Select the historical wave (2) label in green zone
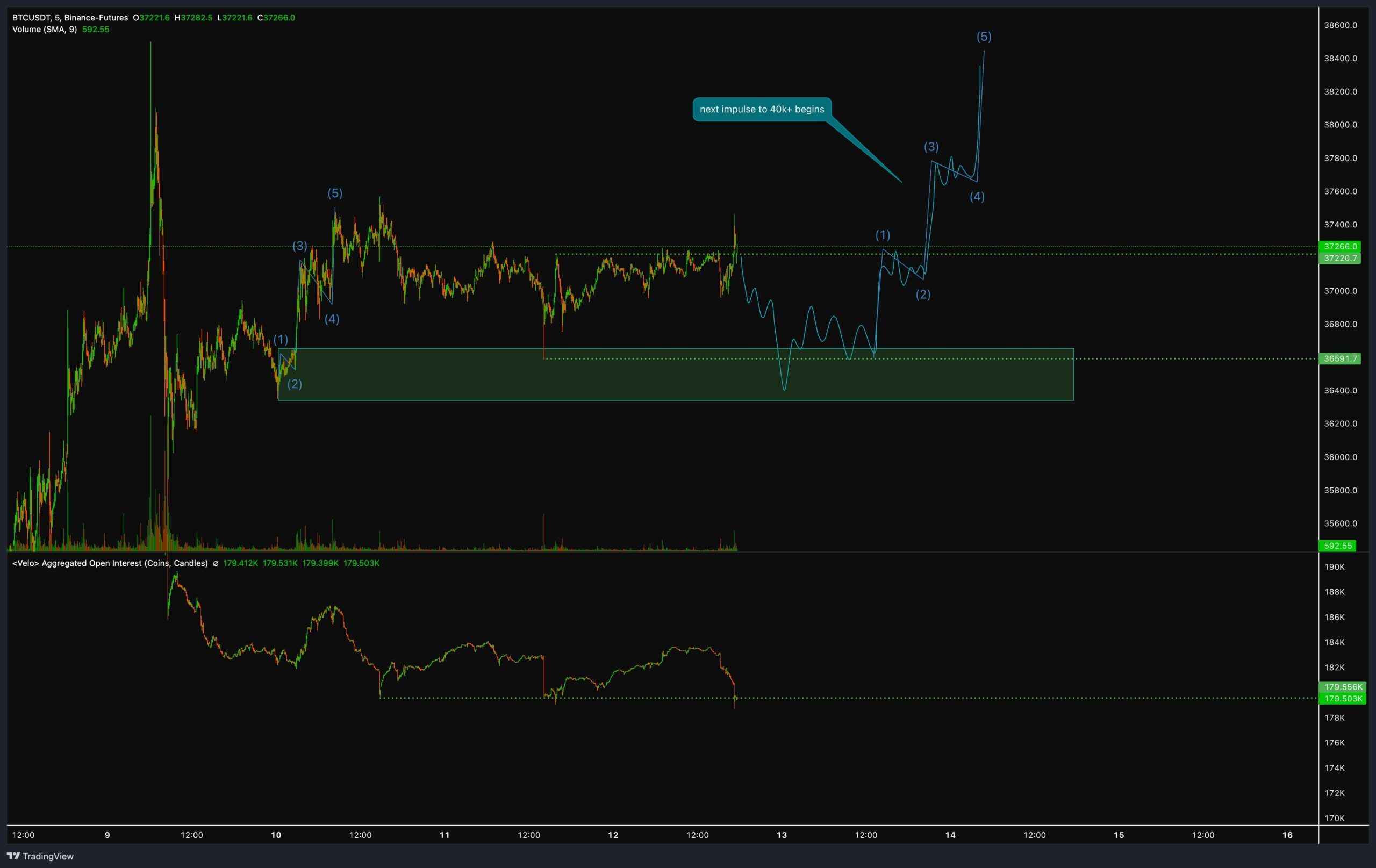Image resolution: width=1376 pixels, height=868 pixels. 295,384
